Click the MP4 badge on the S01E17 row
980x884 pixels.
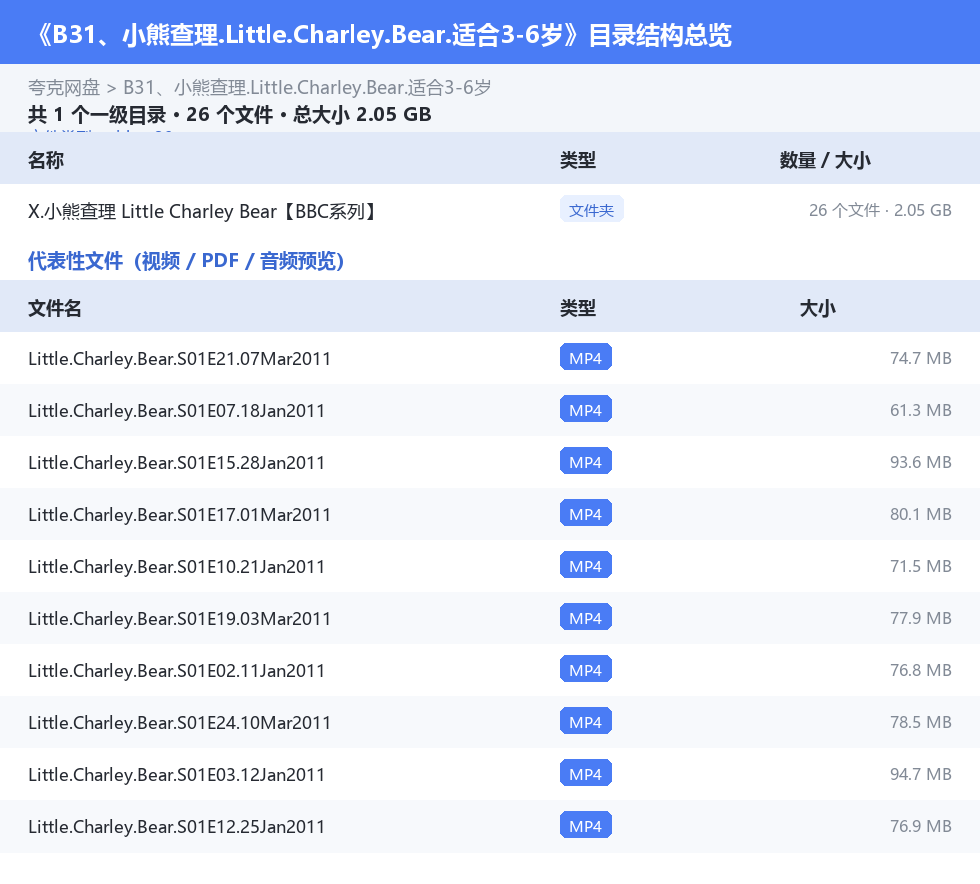(586, 513)
